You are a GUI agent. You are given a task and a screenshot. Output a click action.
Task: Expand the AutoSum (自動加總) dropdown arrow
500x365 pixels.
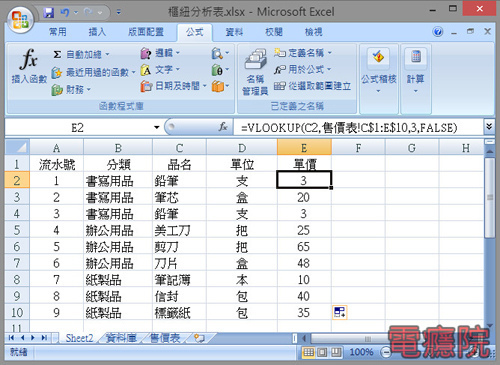(107, 54)
